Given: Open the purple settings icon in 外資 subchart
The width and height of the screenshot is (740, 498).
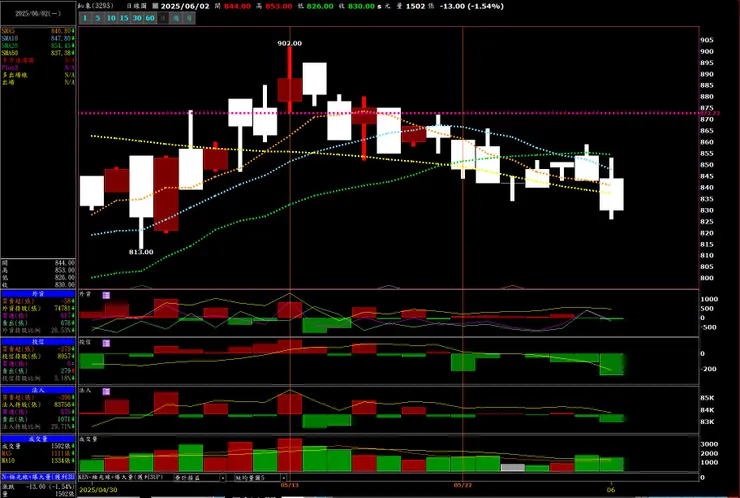Looking at the screenshot, I should click(106, 295).
